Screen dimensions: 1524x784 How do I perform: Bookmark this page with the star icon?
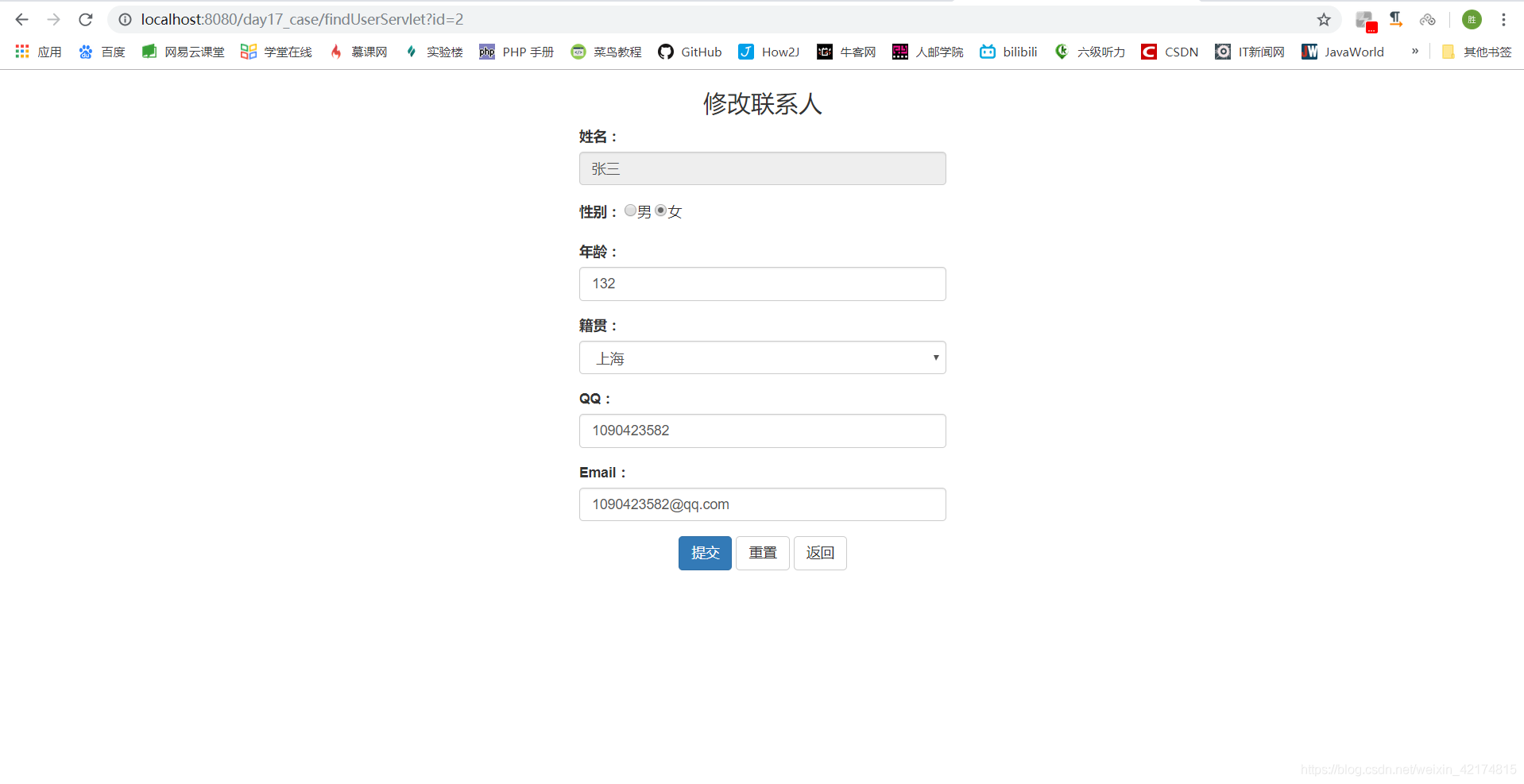1324,19
